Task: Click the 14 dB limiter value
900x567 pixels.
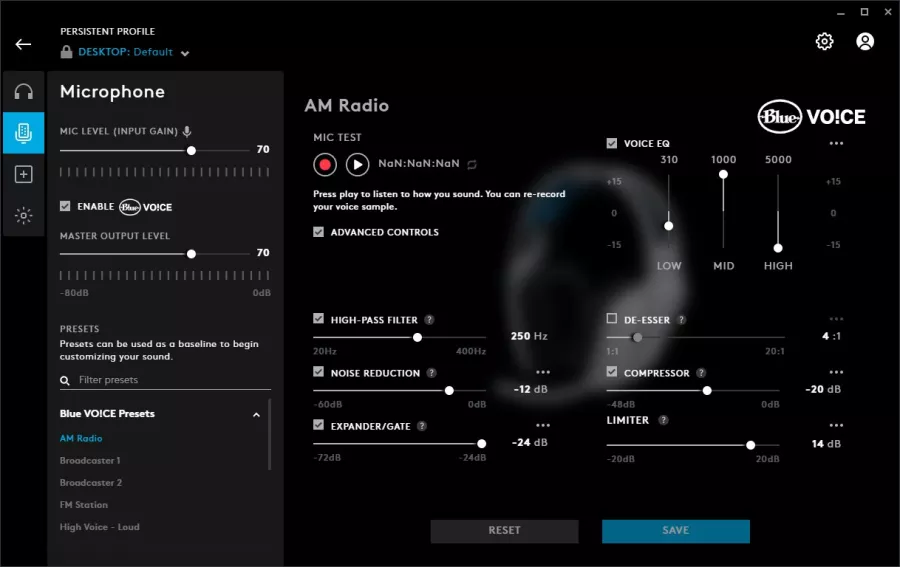Action: (827, 444)
